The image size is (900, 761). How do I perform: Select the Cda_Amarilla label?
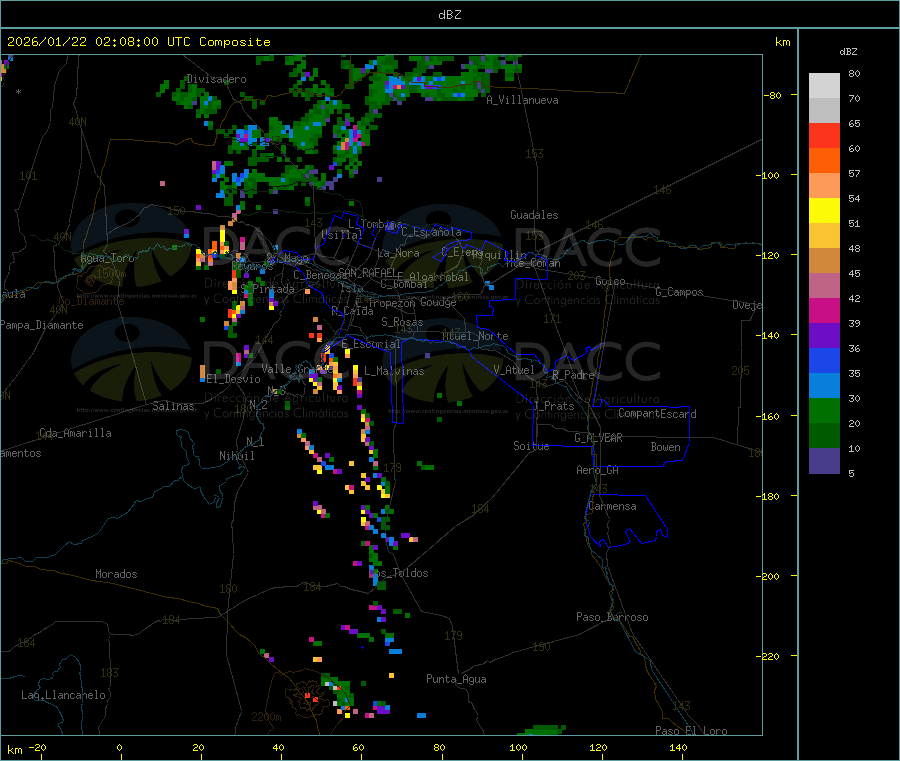click(x=75, y=433)
